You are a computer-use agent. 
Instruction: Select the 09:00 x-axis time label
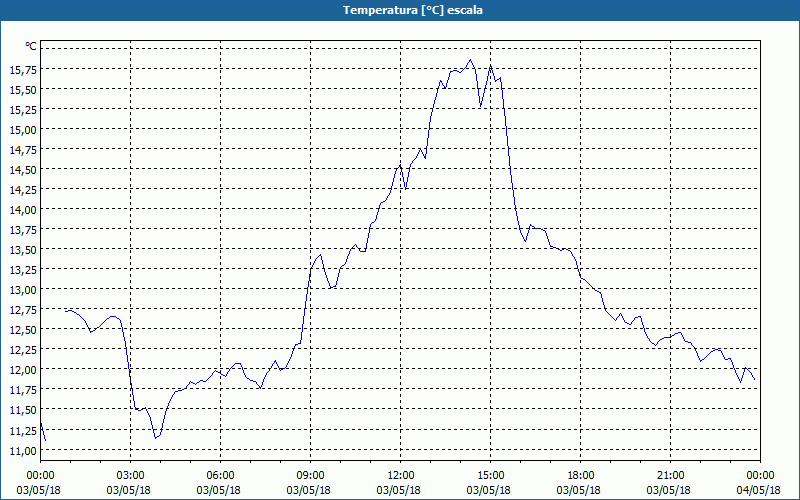(x=310, y=476)
